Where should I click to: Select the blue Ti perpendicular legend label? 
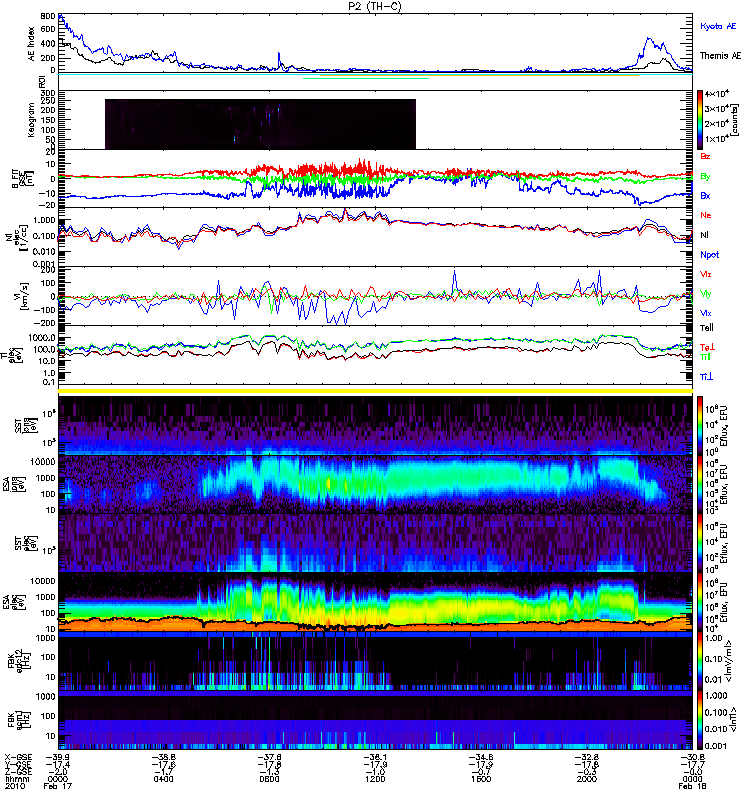pyautogui.click(x=706, y=377)
